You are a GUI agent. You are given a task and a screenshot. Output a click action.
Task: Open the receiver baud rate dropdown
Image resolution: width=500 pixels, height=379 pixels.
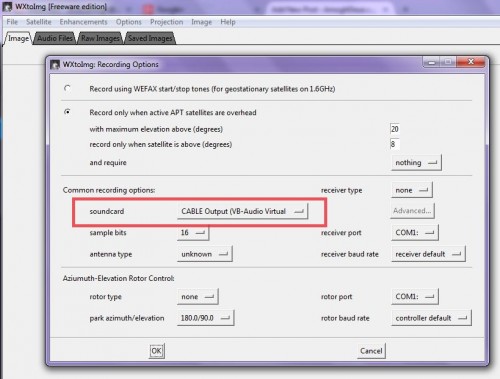tap(428, 254)
